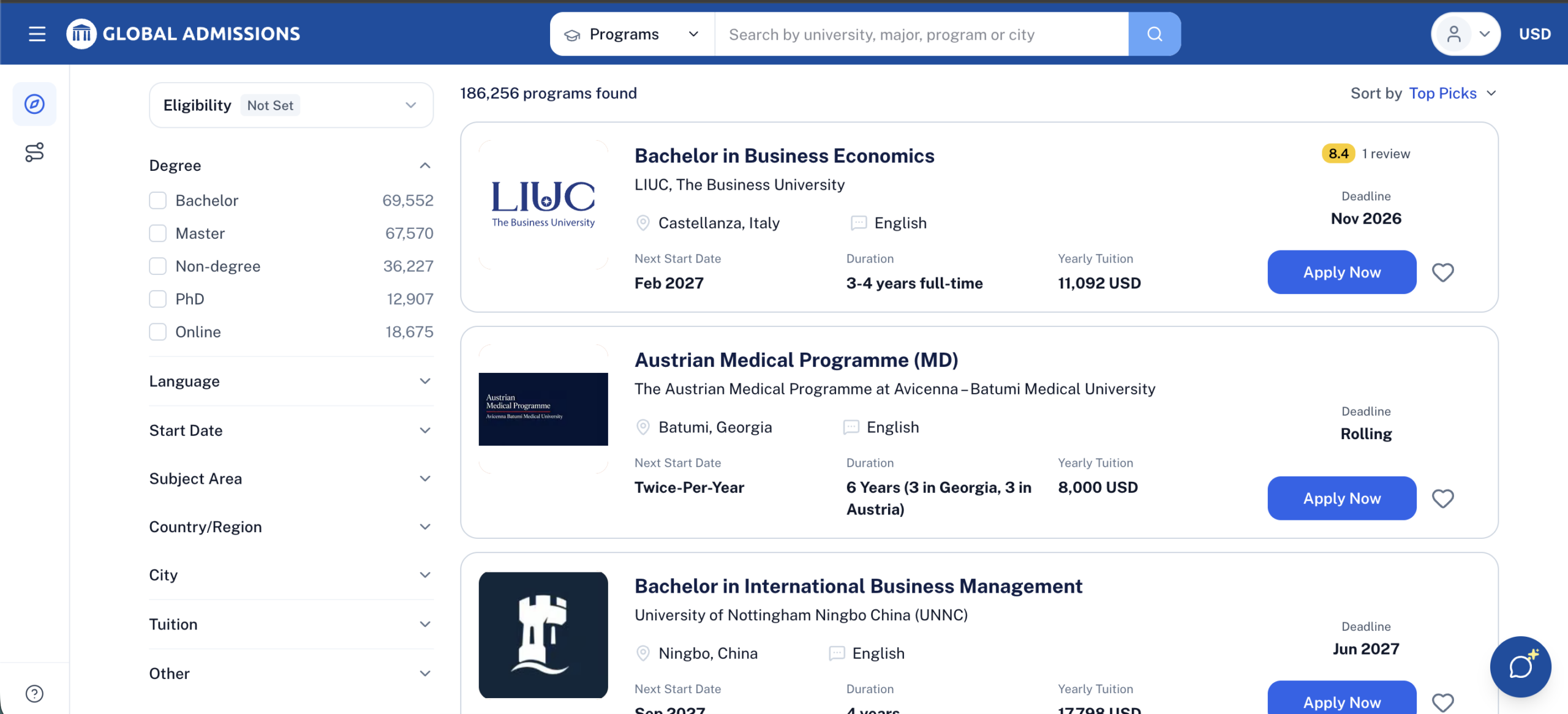The width and height of the screenshot is (1568, 714).
Task: Click the Non-degree count 36,227
Action: 409,266
